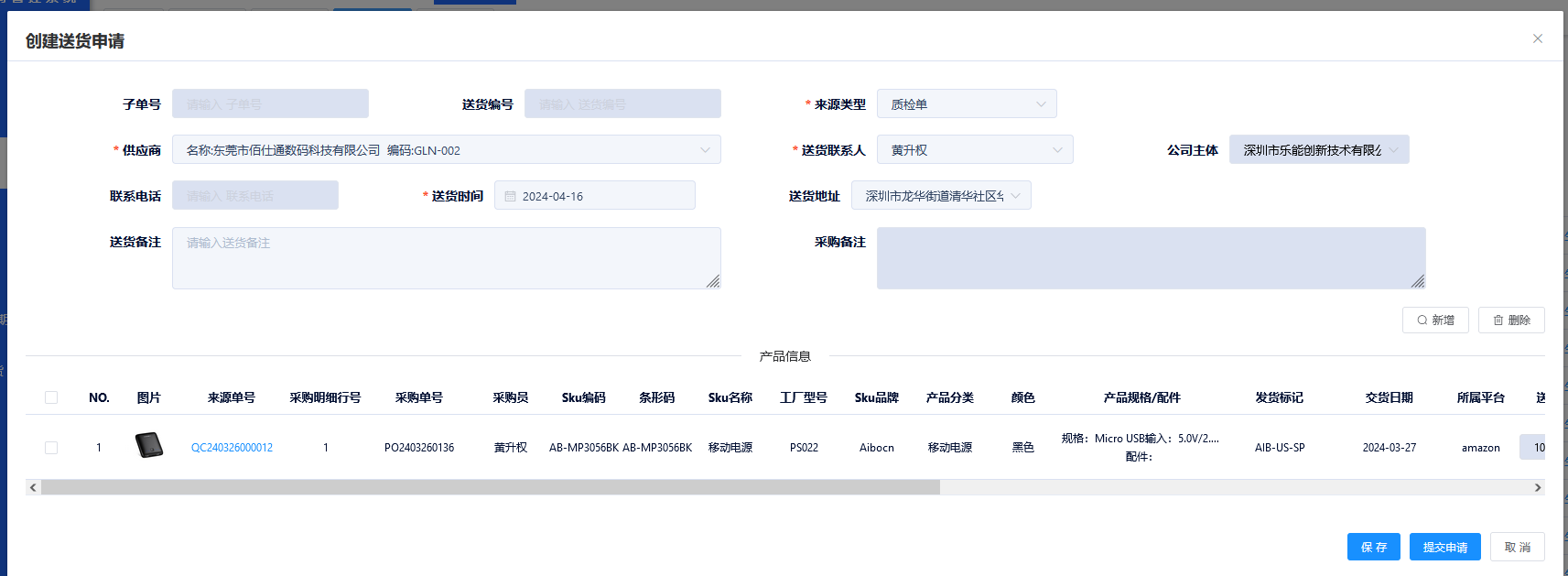The height and width of the screenshot is (576, 1568).
Task: Click the 提交申请 submit button
Action: pyautogui.click(x=1445, y=547)
